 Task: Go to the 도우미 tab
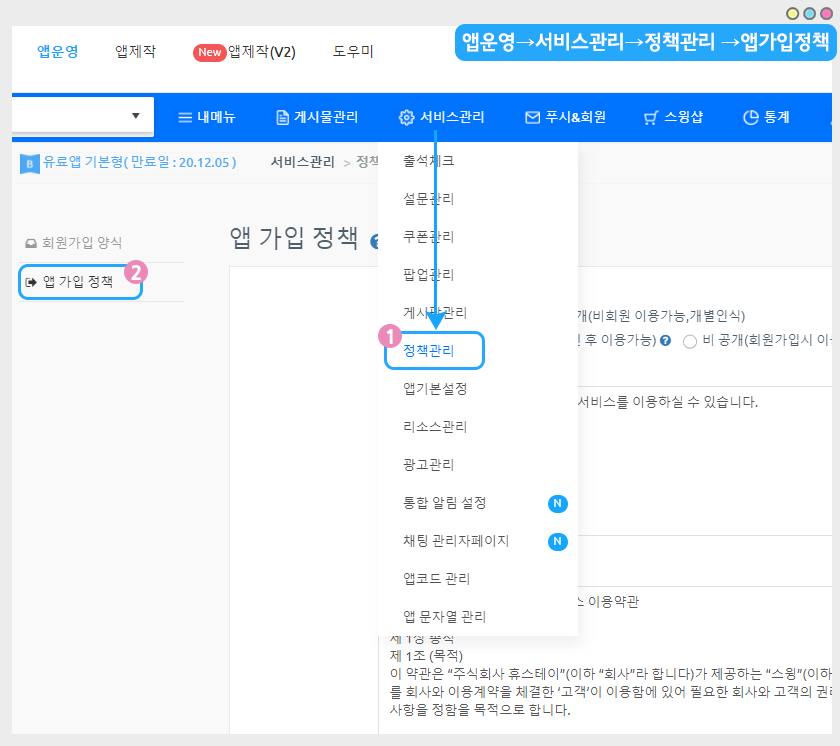click(353, 52)
